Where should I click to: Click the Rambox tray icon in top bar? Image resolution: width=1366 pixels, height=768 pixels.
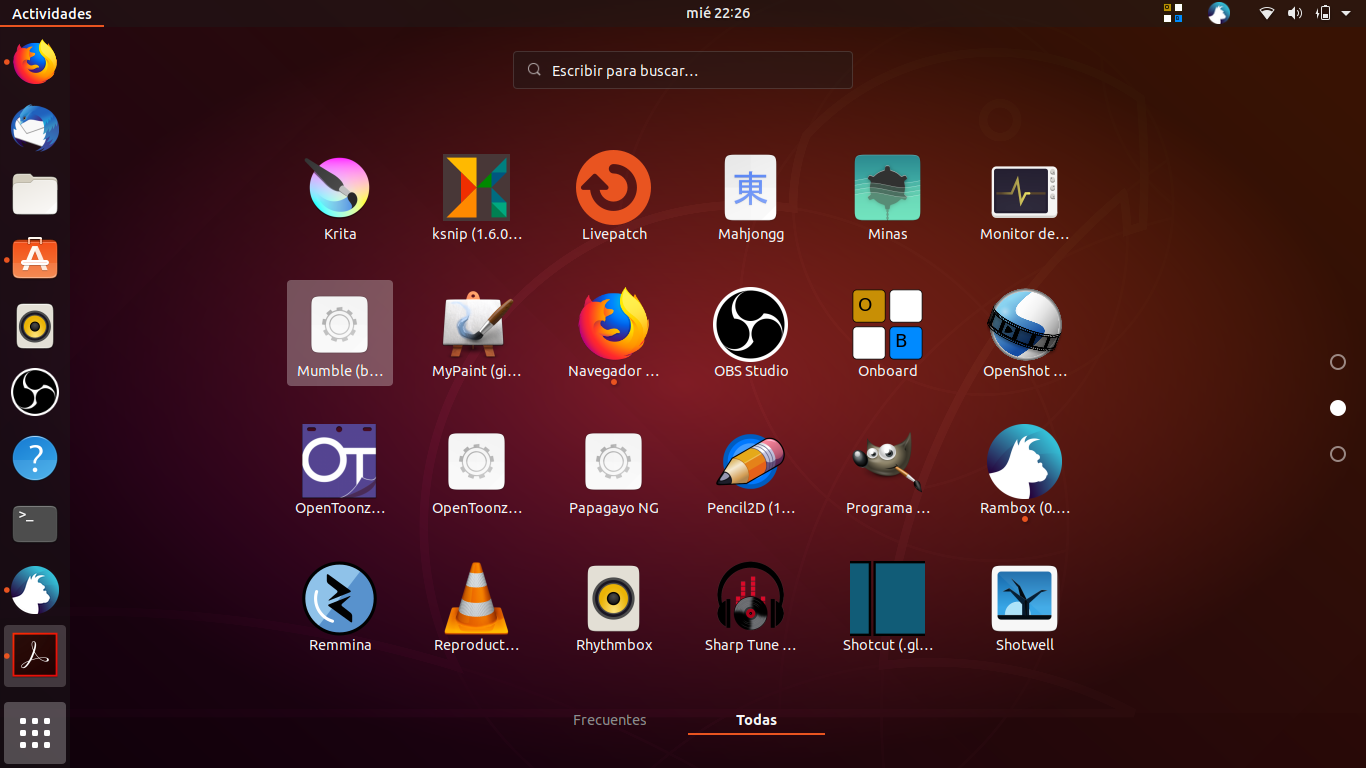1218,13
